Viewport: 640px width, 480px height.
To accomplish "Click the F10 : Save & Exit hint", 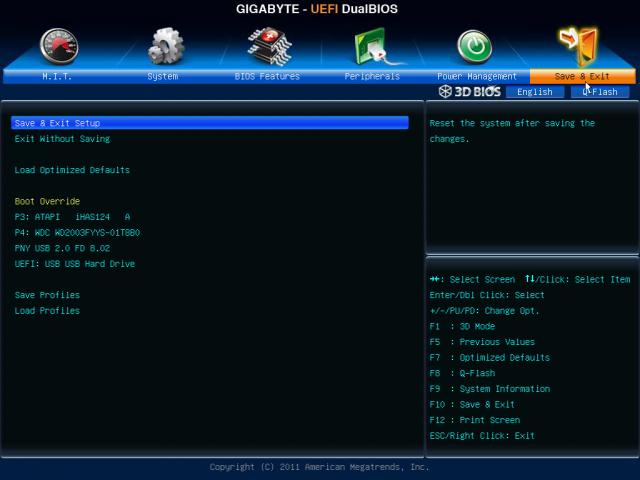I will tap(472, 404).
